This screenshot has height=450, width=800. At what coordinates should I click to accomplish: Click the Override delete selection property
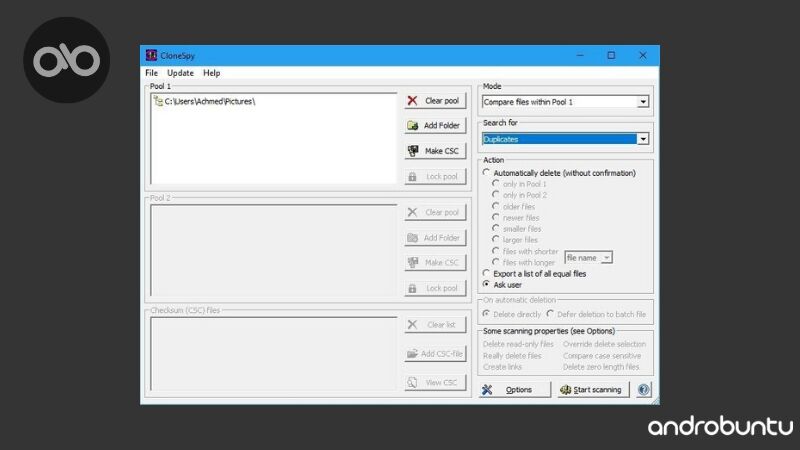[604, 344]
